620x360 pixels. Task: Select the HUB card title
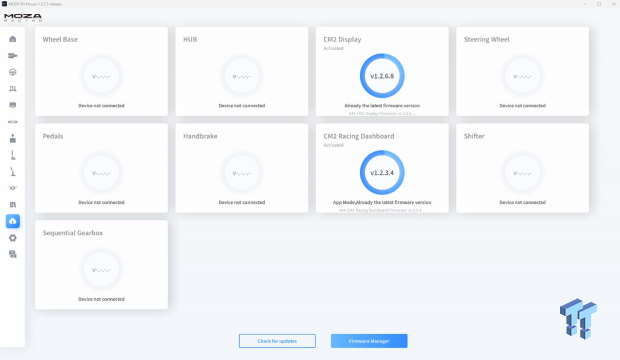tap(190, 39)
